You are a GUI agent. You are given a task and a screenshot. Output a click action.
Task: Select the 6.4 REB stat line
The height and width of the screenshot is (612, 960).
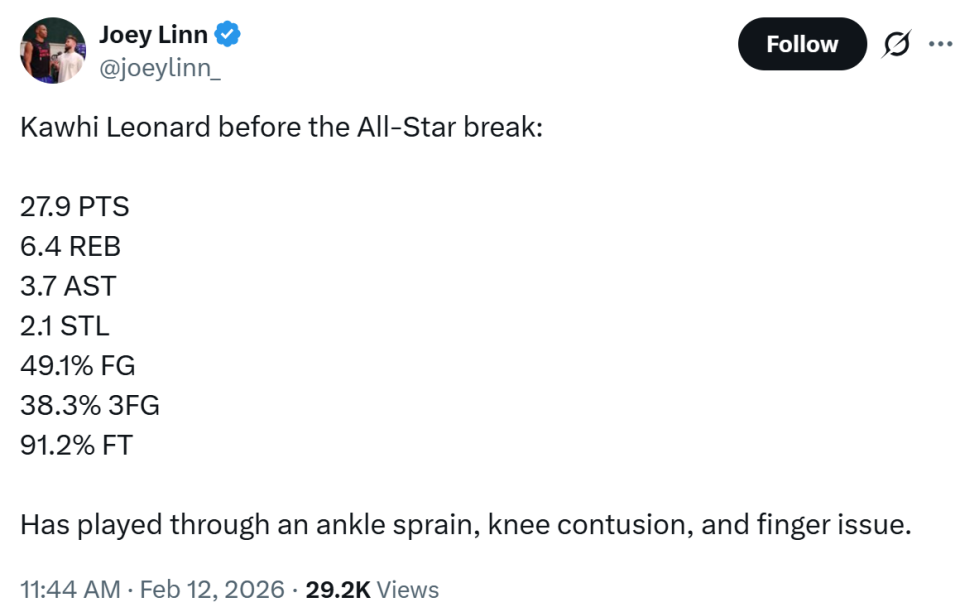70,246
